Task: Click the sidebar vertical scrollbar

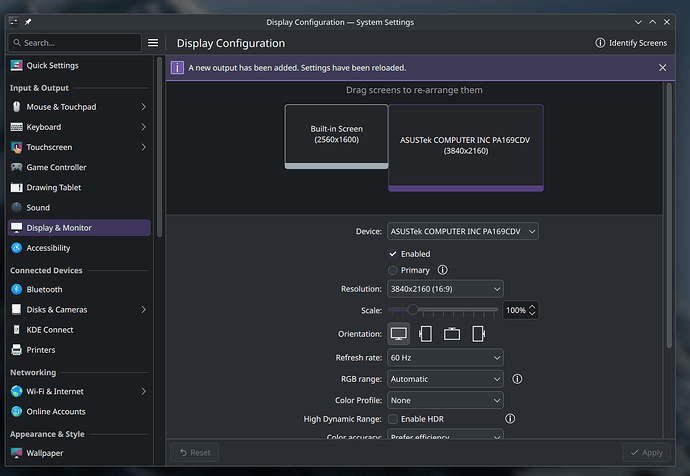Action: pyautogui.click(x=159, y=147)
